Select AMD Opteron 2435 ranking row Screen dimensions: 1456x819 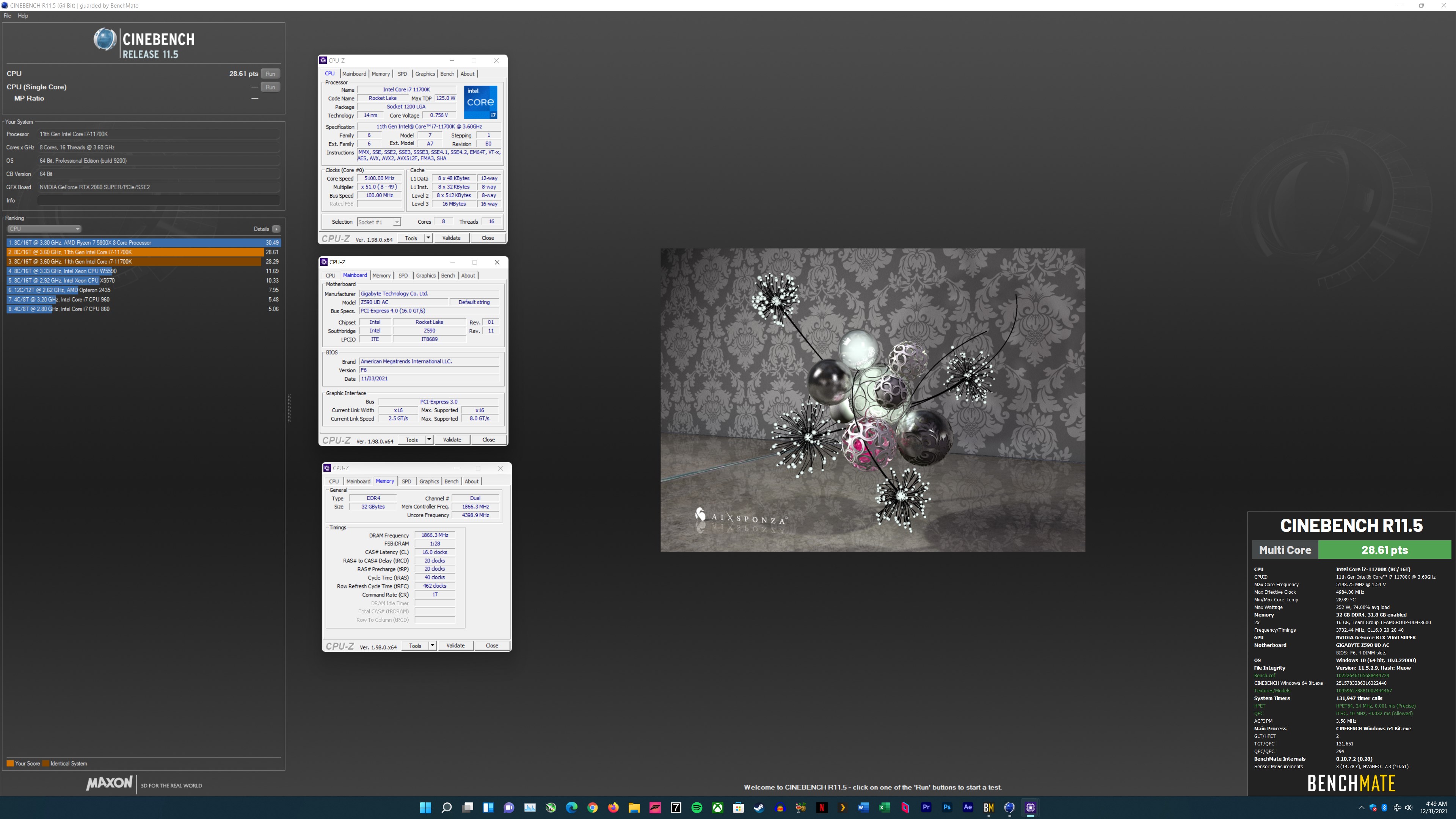(144, 290)
